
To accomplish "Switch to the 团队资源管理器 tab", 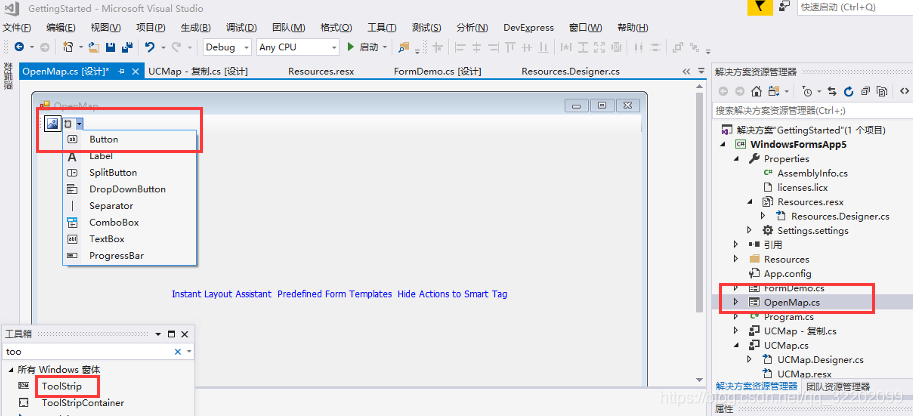I will click(x=838, y=386).
